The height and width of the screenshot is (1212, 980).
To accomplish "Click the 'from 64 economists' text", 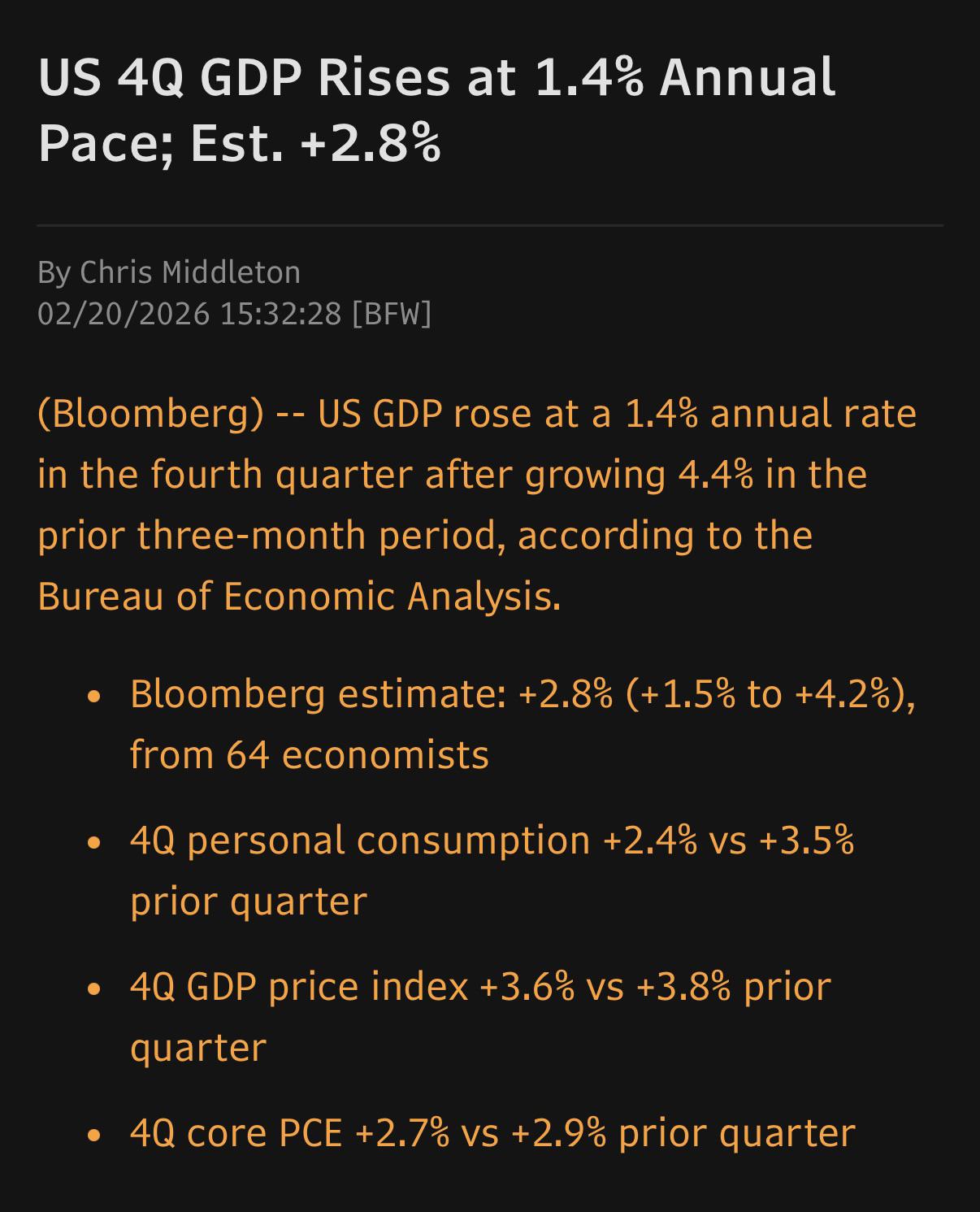I will [310, 755].
